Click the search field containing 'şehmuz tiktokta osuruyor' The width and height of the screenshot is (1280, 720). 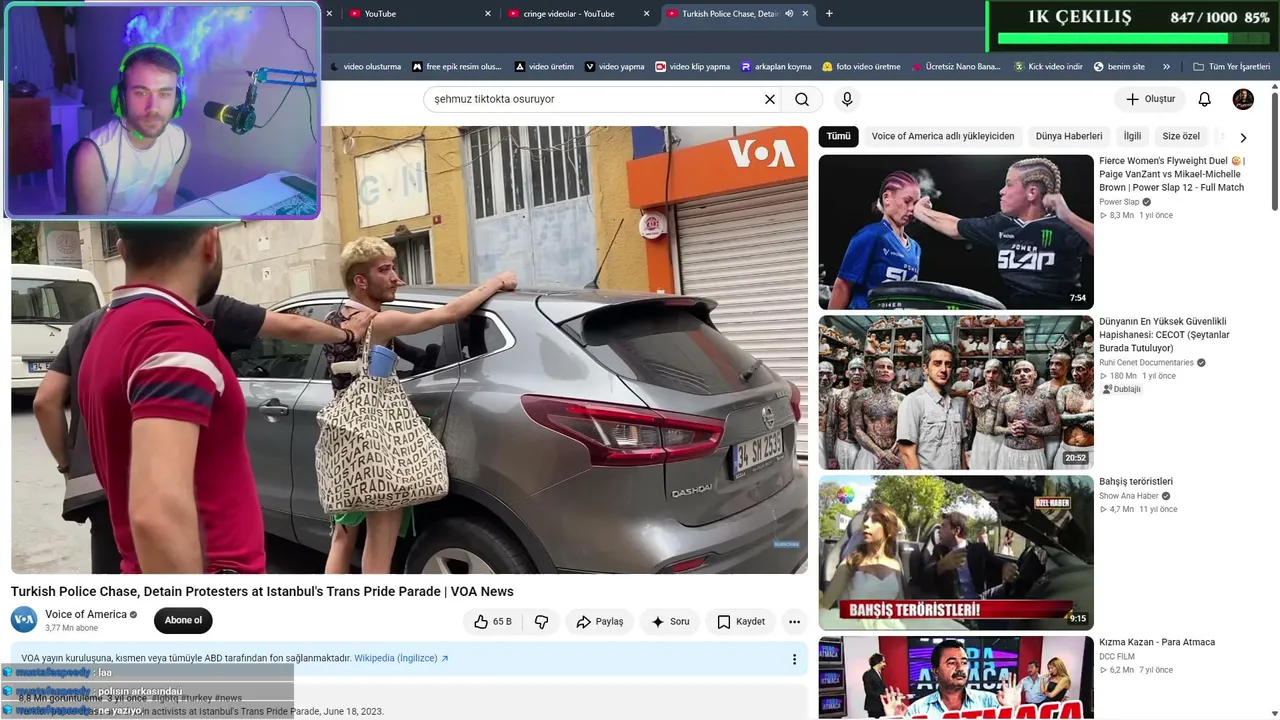click(595, 99)
